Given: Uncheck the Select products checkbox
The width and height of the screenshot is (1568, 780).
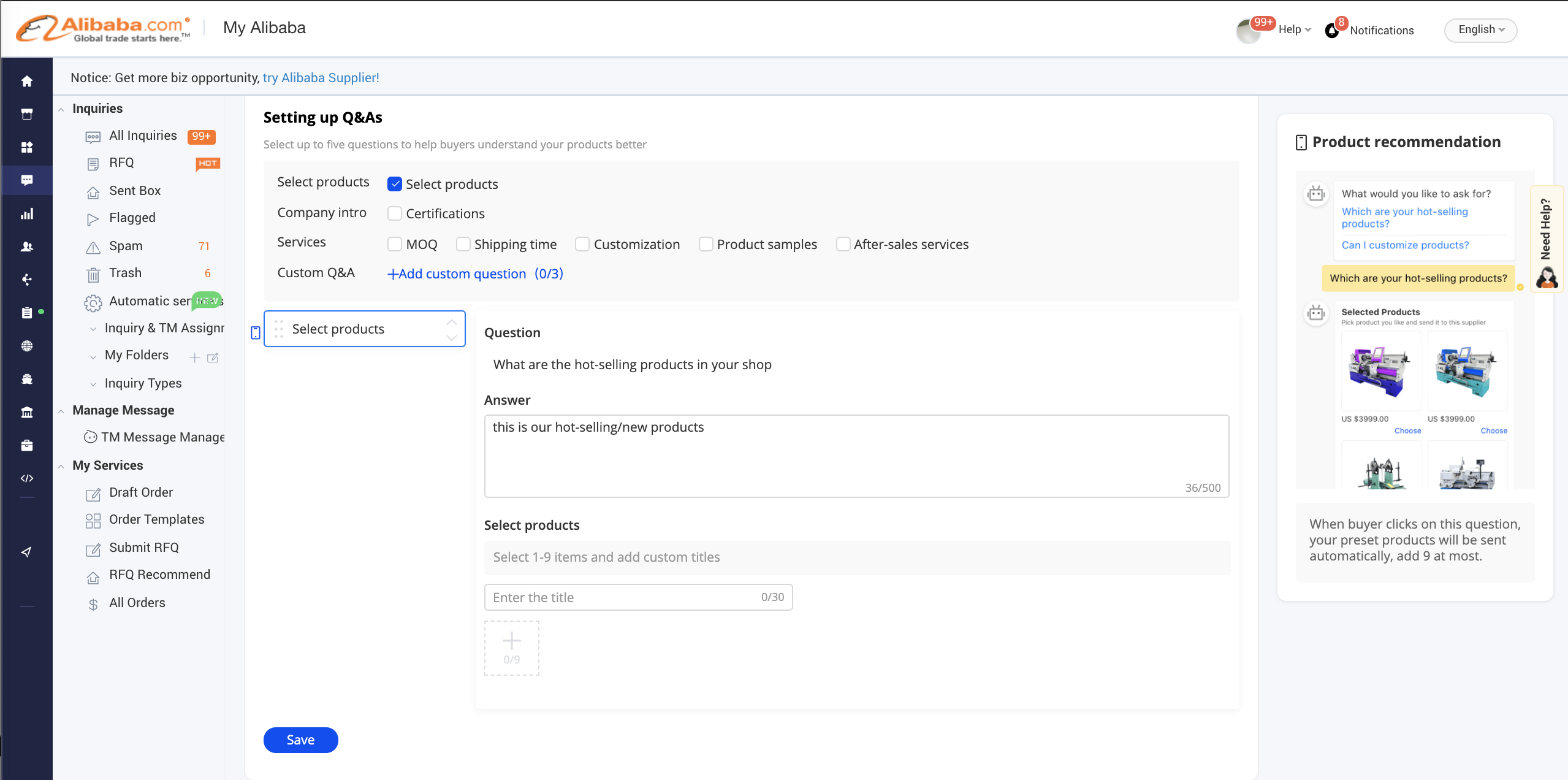Looking at the screenshot, I should 395,184.
